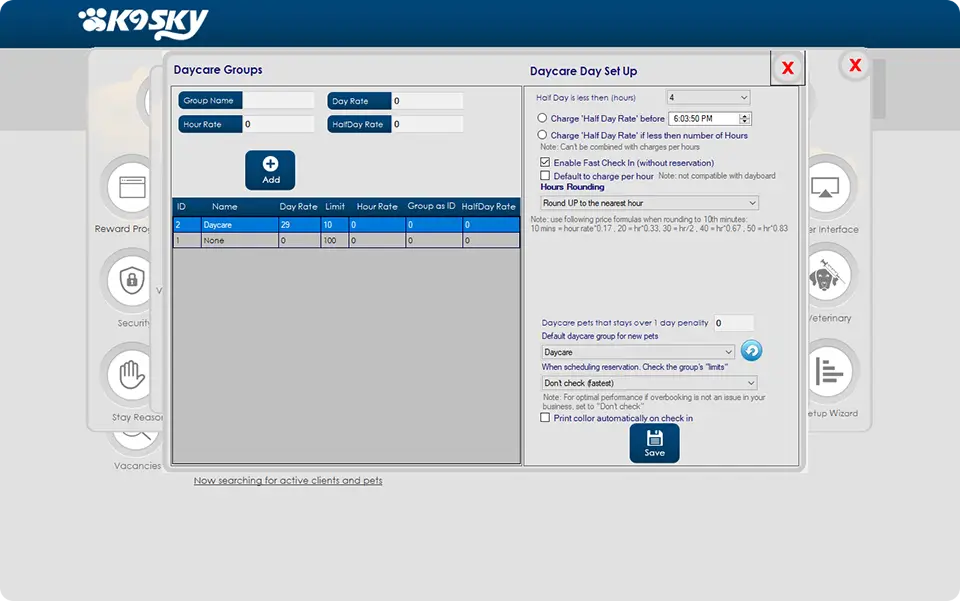Viewport: 960px width, 601px height.
Task: Open the Veterinary dog icon
Action: pyautogui.click(x=828, y=275)
